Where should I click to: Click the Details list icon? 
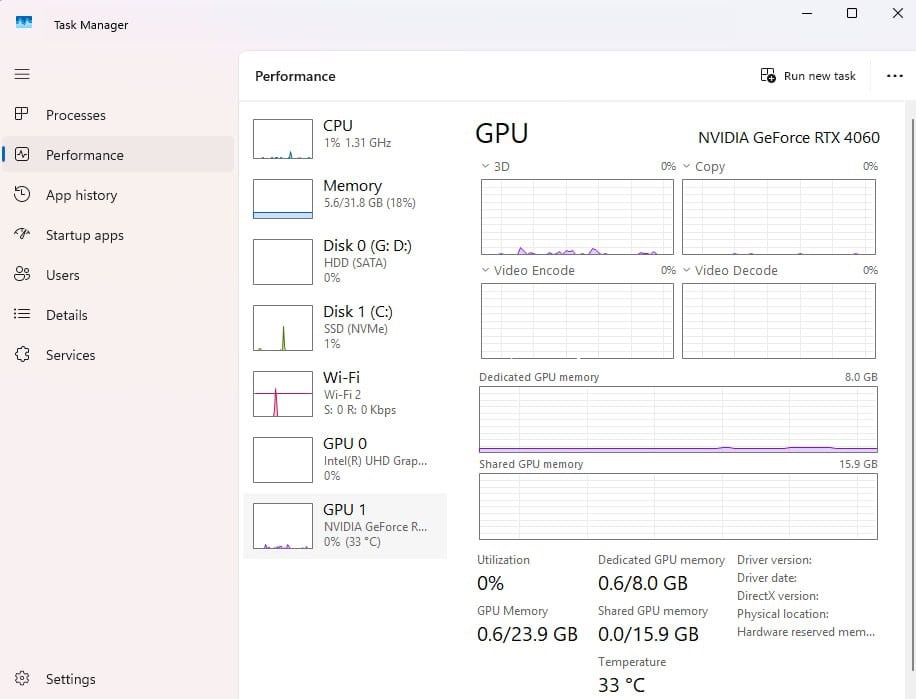[22, 315]
